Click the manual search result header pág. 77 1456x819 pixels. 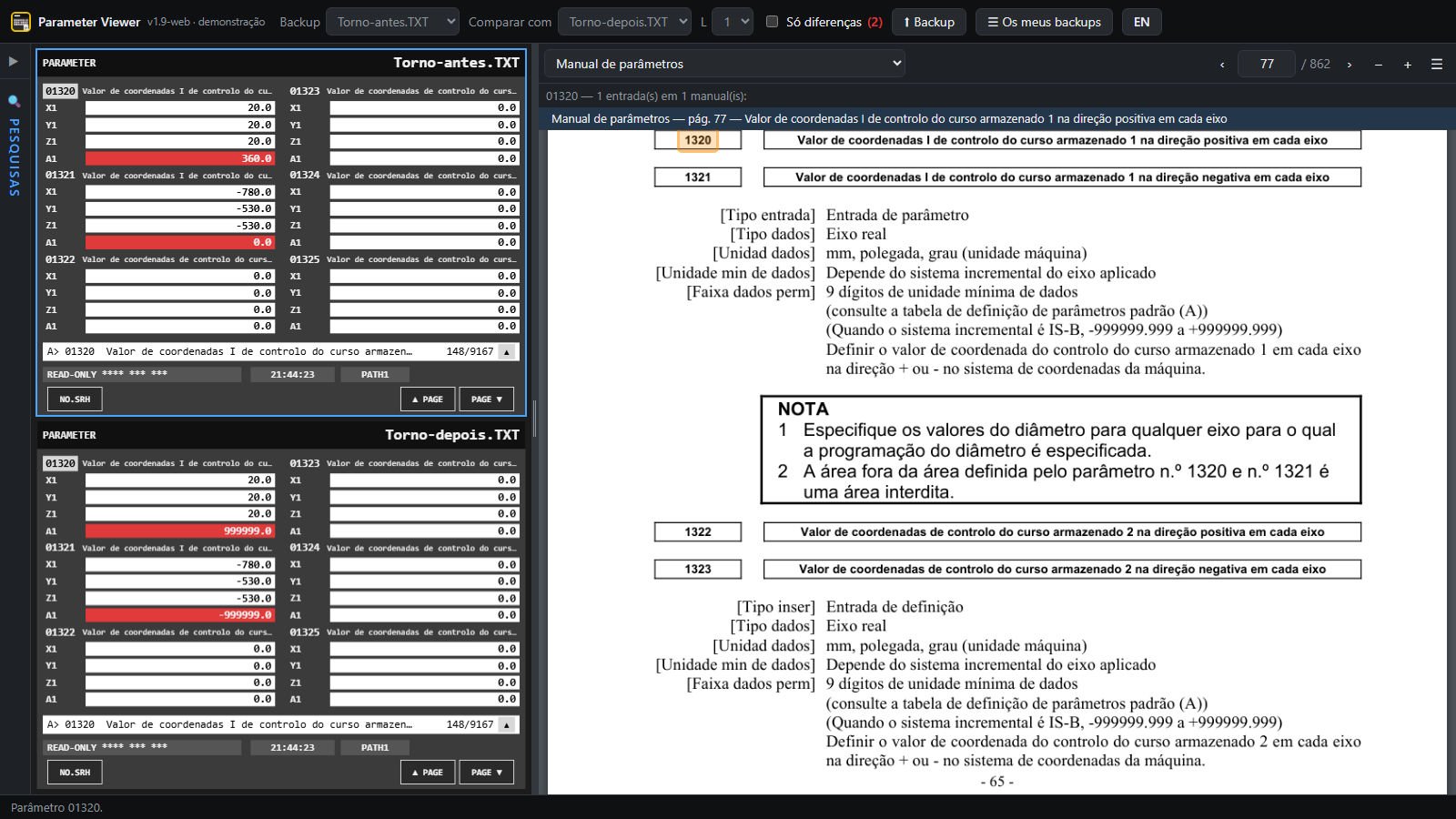click(889, 119)
